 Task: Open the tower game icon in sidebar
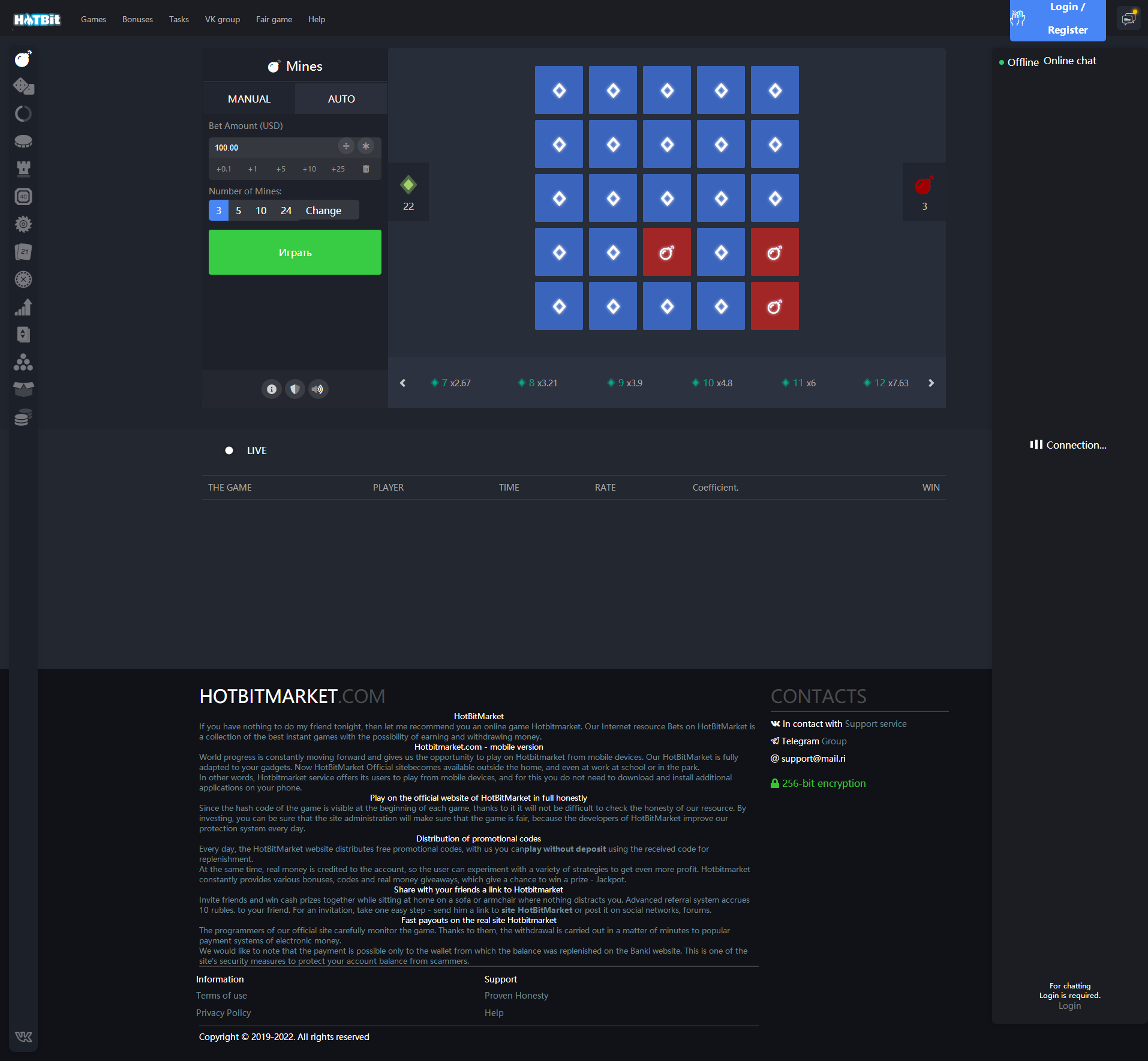23,169
